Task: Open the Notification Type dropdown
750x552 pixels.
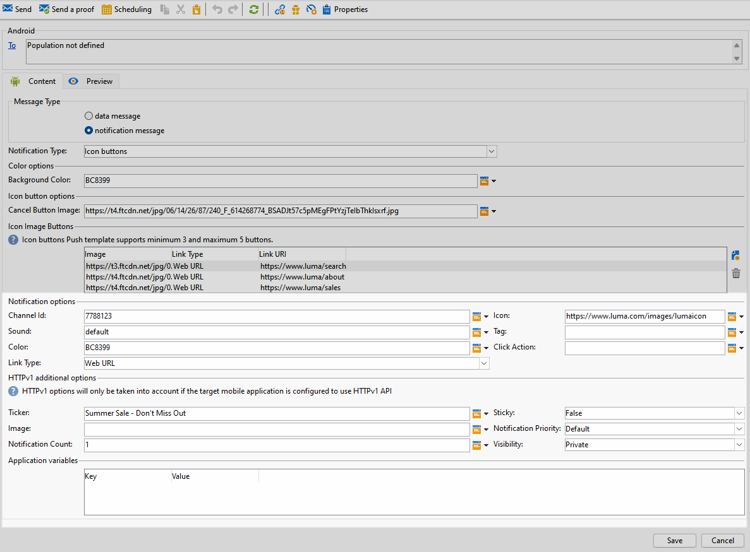Action: click(290, 151)
